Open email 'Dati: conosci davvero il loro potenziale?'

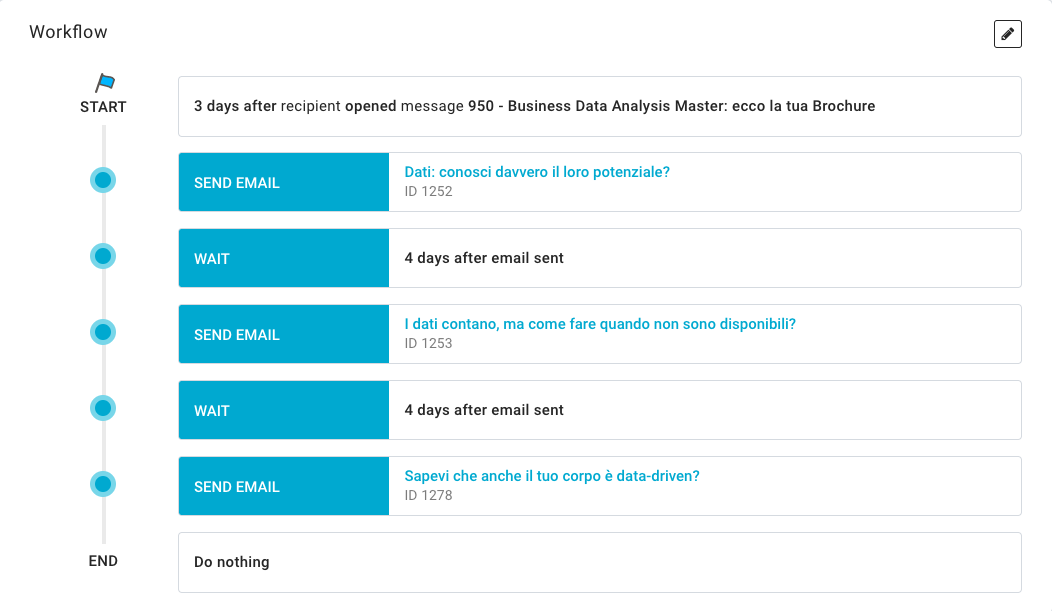pyautogui.click(x=537, y=172)
